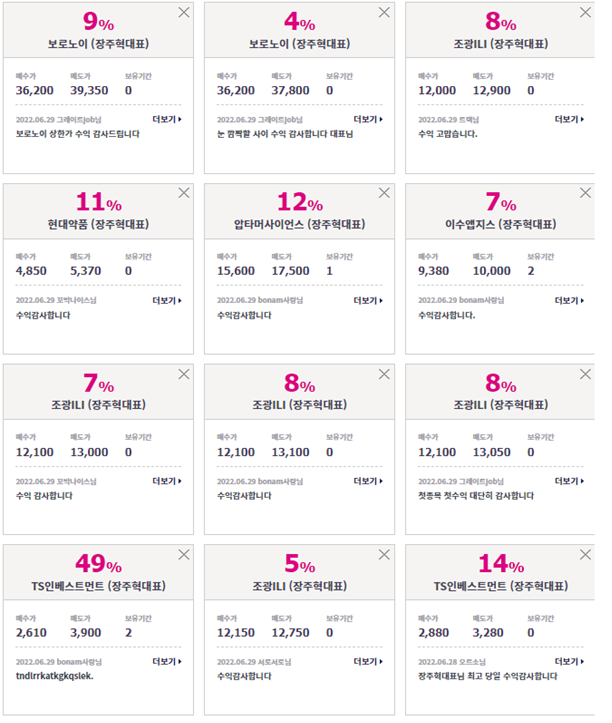
Task: Click 더보기 on 14% TS인베스트먼트 card
Action: (569, 662)
